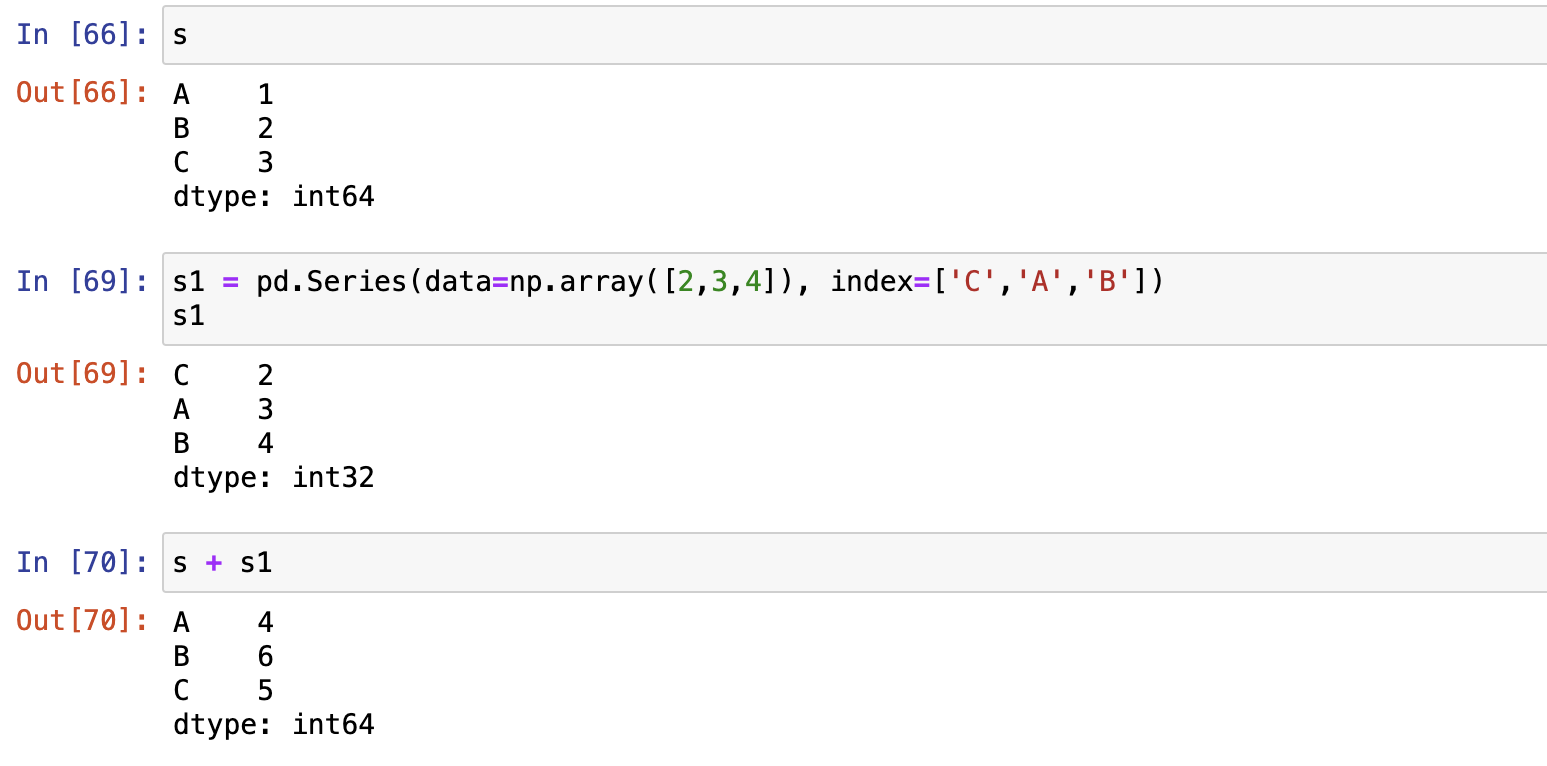This screenshot has height=766, width=1547.
Task: Click the dtype: int64 text under Out[70]
Action: pyautogui.click(x=274, y=724)
